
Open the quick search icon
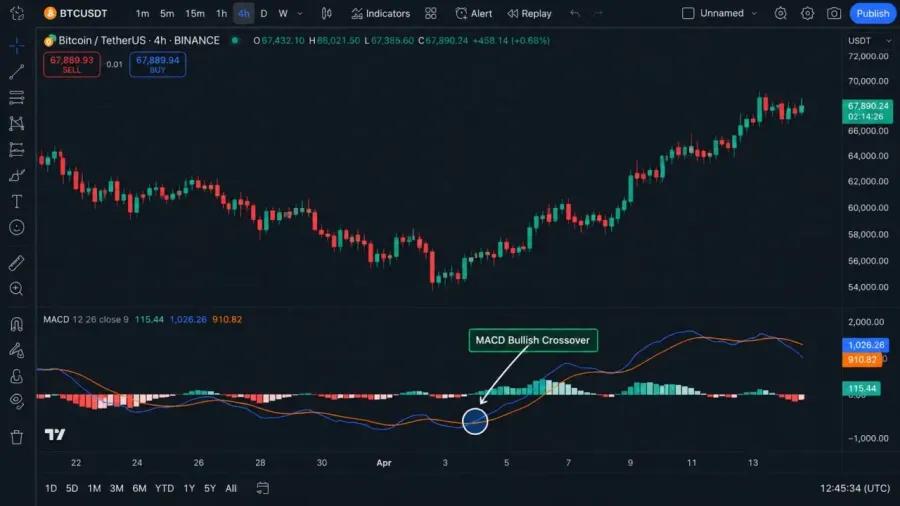(x=781, y=13)
